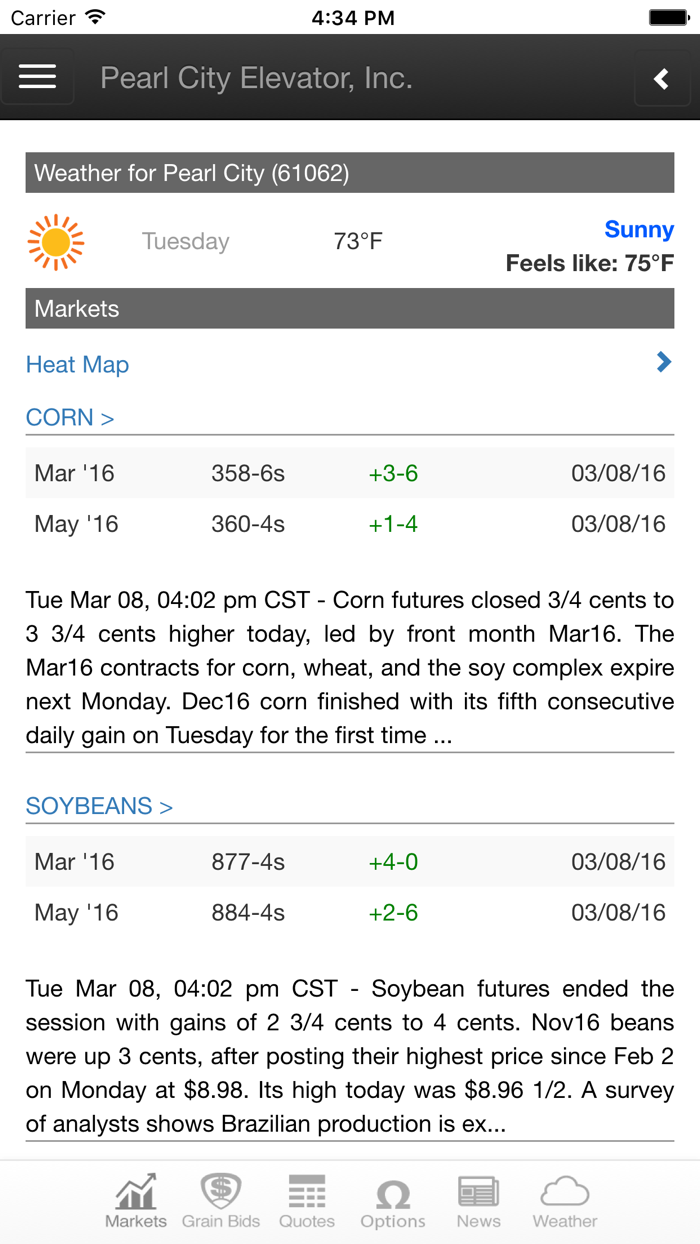Read the full soybean futures commentary
The width and height of the screenshot is (700, 1244).
click(350, 1056)
